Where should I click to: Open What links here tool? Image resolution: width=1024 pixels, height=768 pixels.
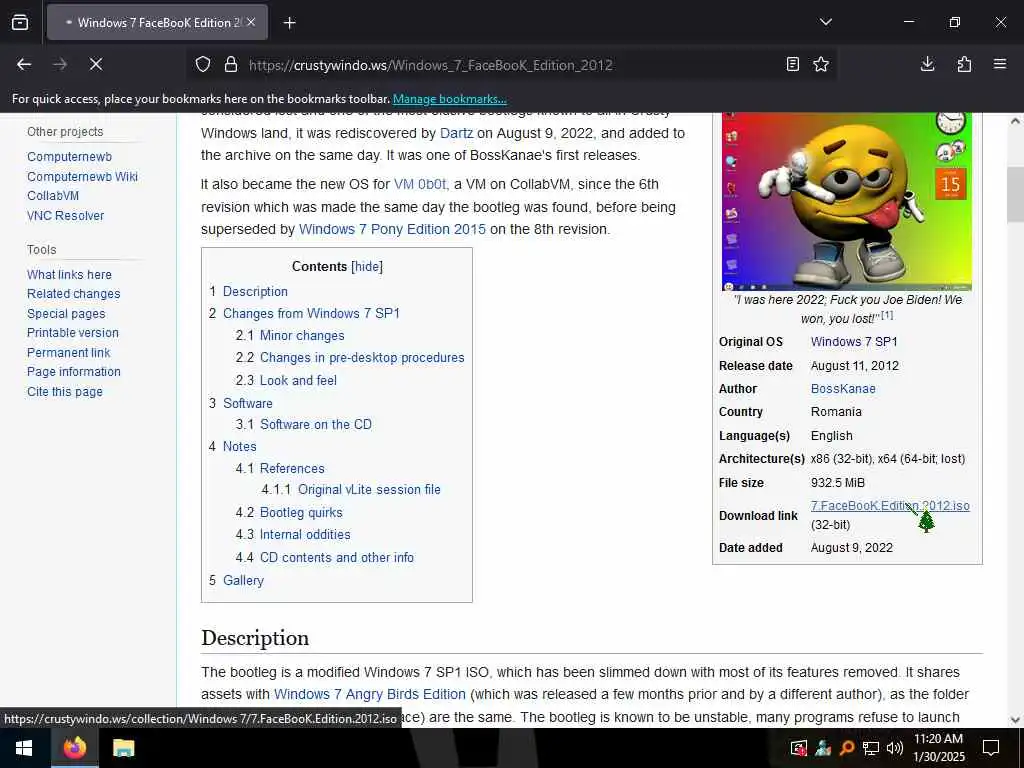click(69, 274)
